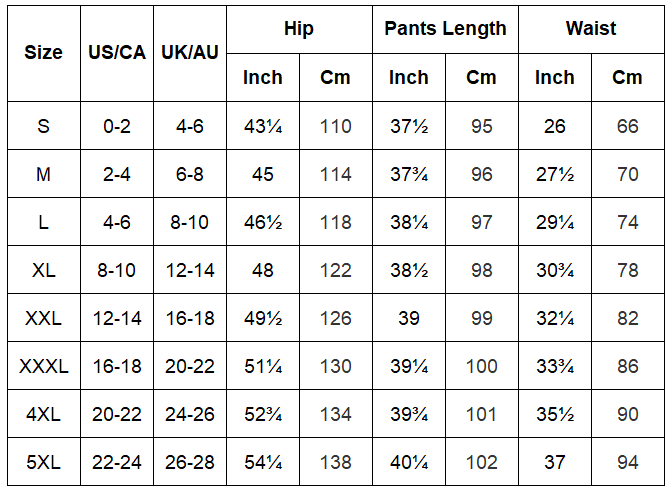Click the 134 hip cm cell
The height and width of the screenshot is (494, 672).
336,414
